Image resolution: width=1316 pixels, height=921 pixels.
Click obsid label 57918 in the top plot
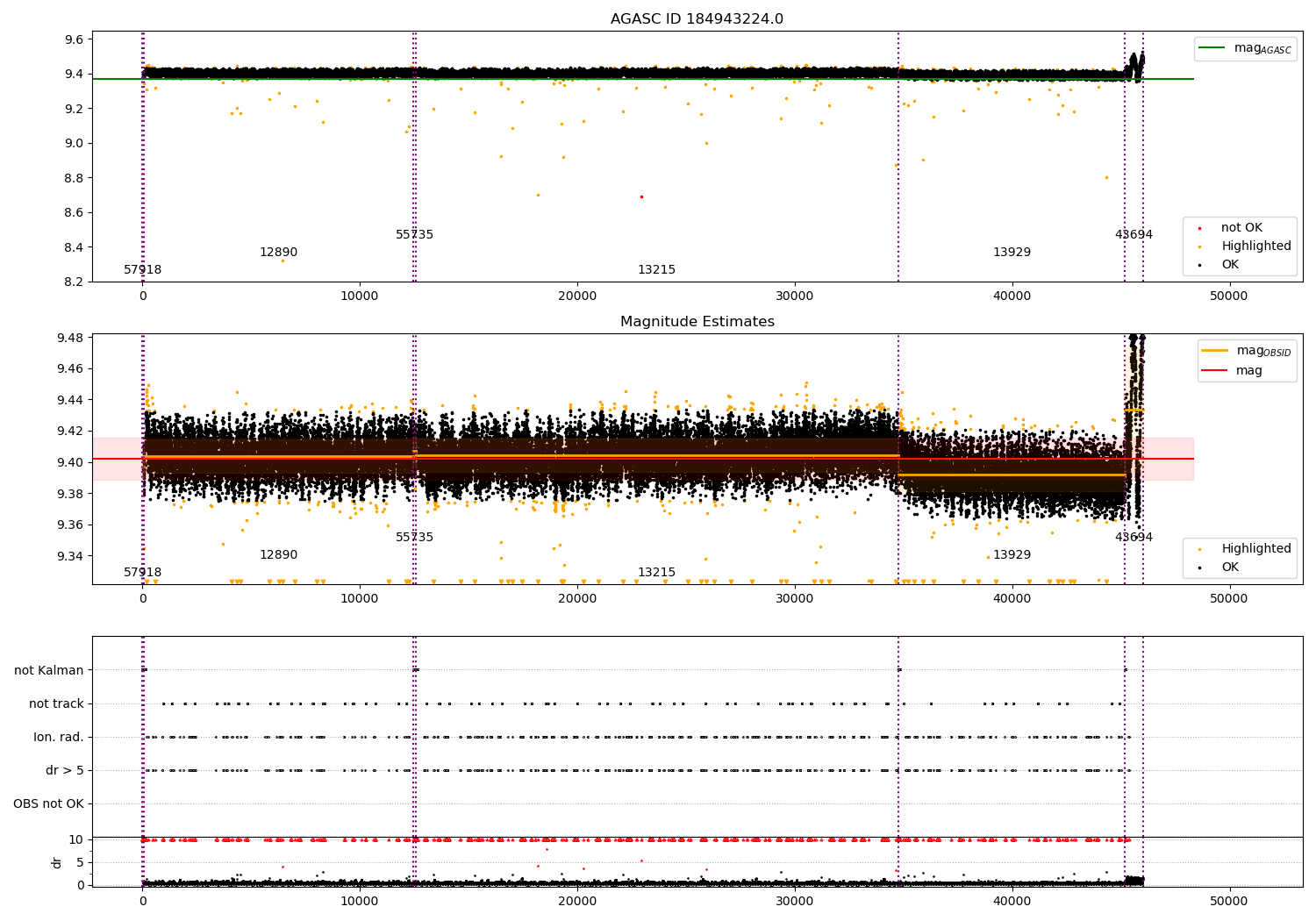click(x=142, y=270)
